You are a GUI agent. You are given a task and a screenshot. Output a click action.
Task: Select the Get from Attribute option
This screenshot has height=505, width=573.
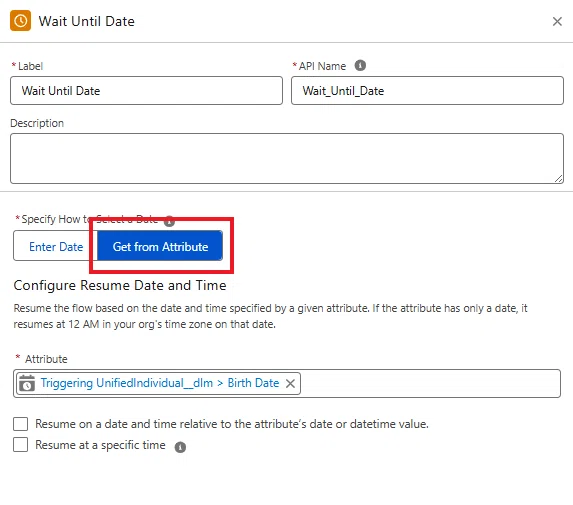pos(160,247)
